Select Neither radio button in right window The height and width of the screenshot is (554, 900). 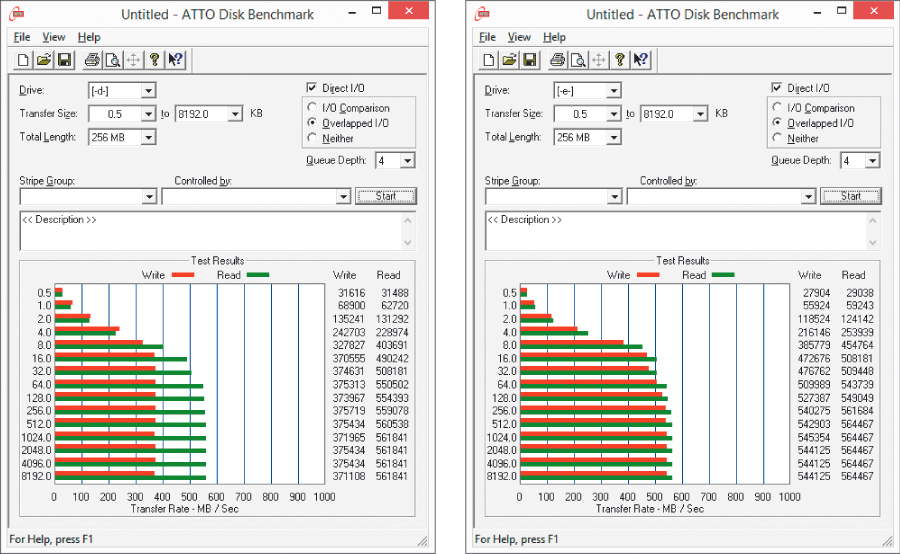click(779, 138)
